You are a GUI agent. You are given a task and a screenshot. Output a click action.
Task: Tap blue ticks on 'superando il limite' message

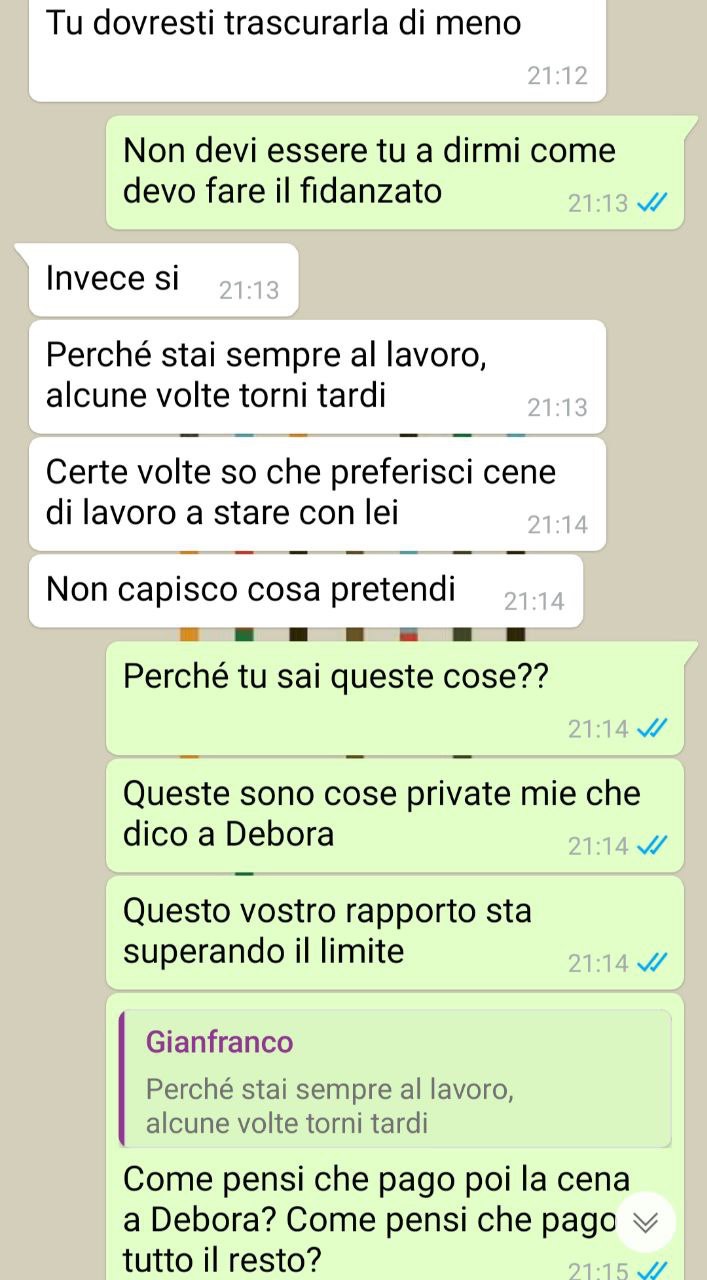pyautogui.click(x=653, y=963)
